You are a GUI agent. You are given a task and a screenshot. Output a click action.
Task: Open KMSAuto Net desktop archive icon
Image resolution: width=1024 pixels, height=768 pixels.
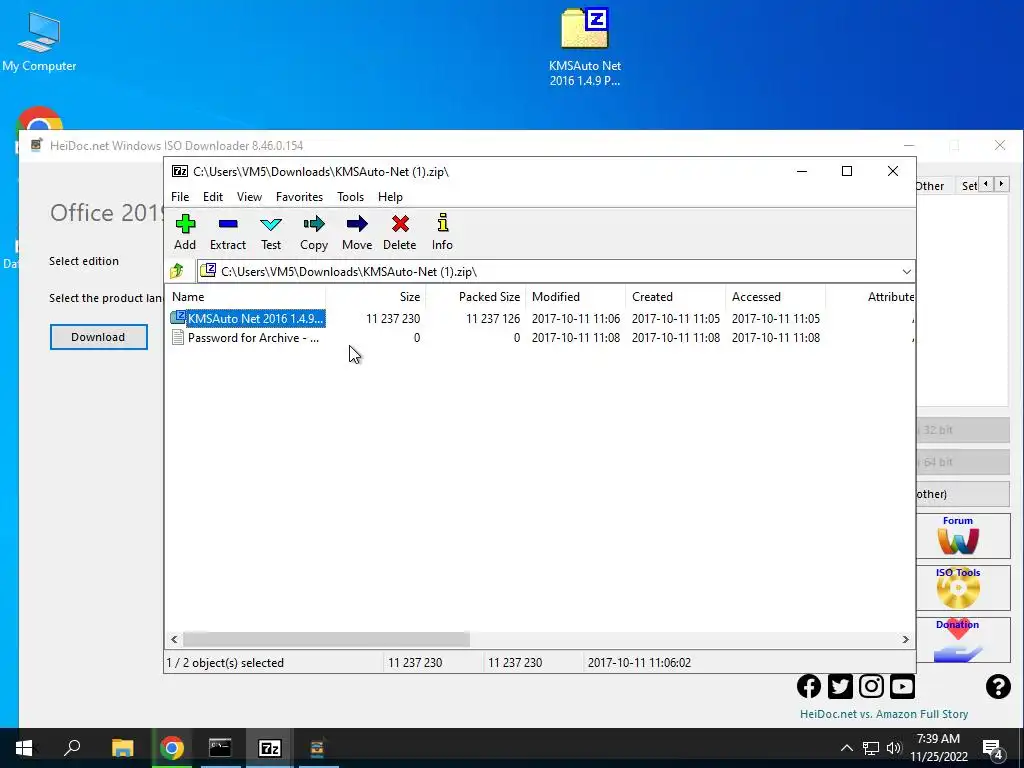tap(584, 47)
